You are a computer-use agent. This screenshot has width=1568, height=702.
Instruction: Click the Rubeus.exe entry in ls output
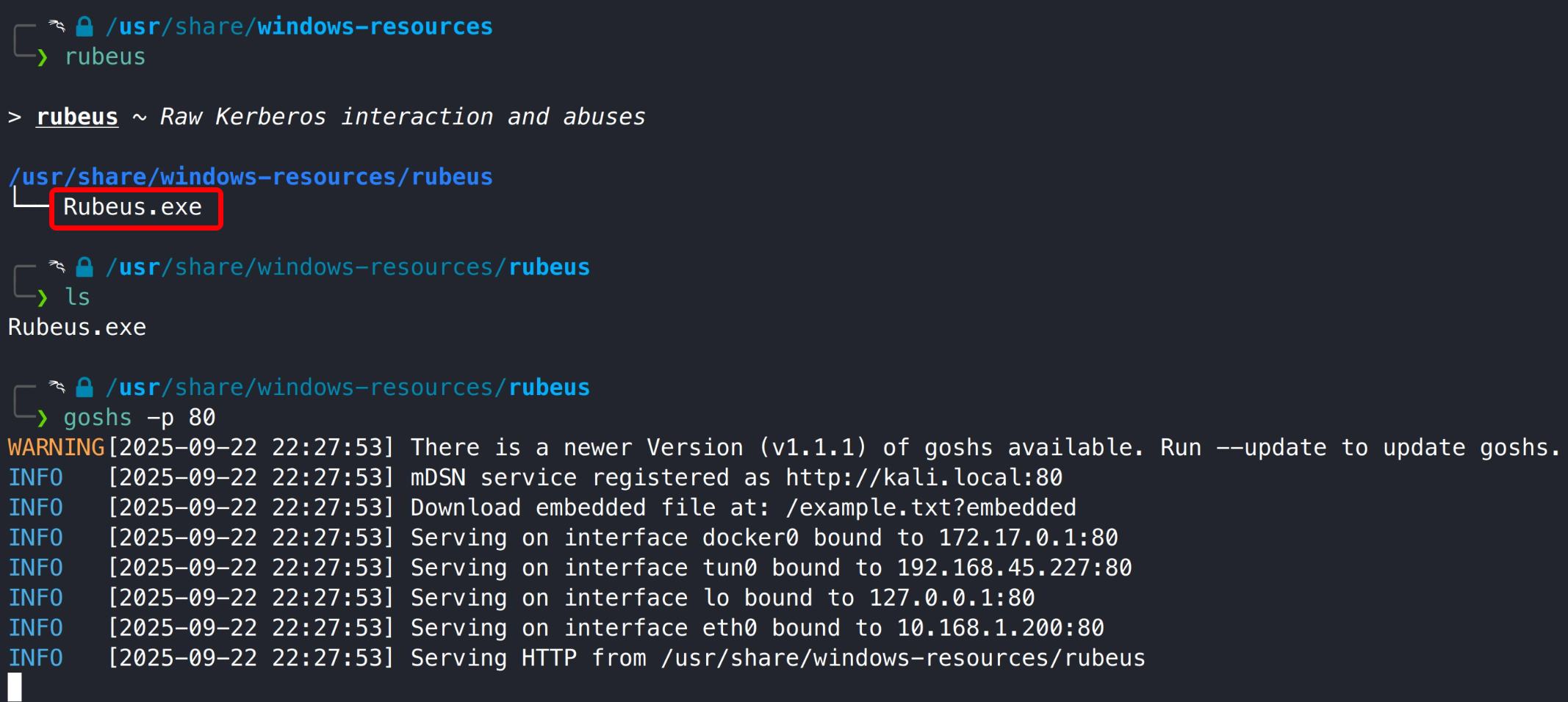tap(77, 328)
